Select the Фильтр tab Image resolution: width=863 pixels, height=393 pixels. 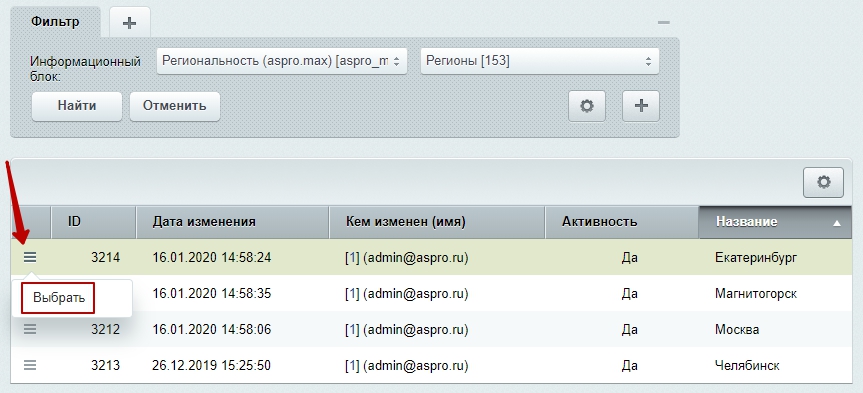tap(55, 22)
